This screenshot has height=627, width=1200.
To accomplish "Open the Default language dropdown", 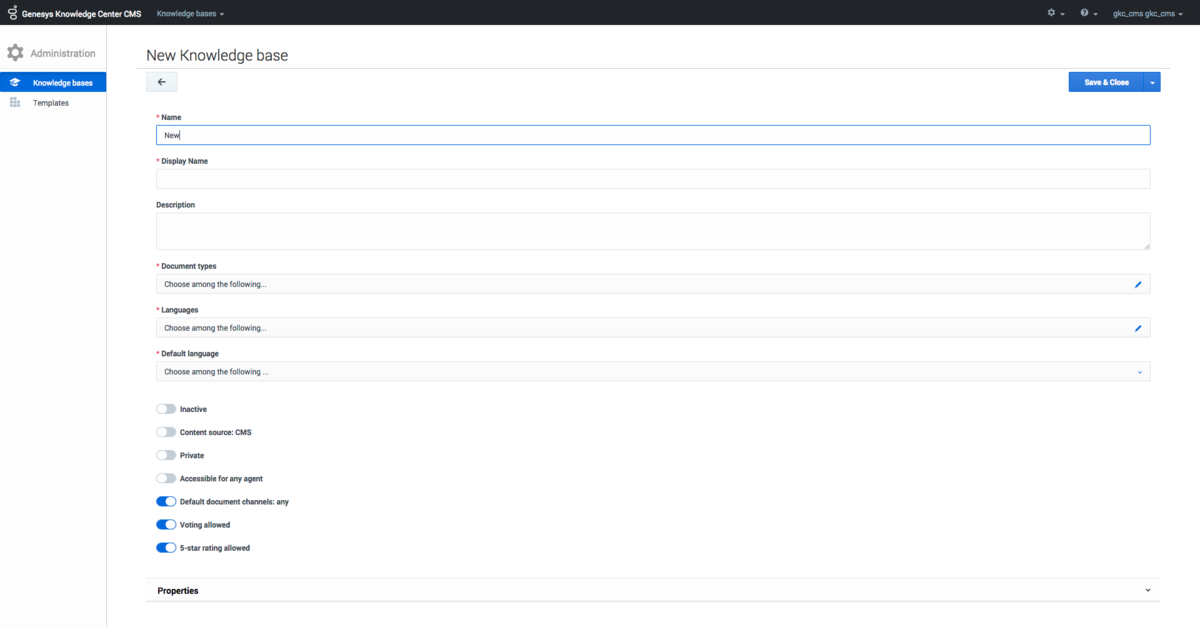I will [653, 372].
